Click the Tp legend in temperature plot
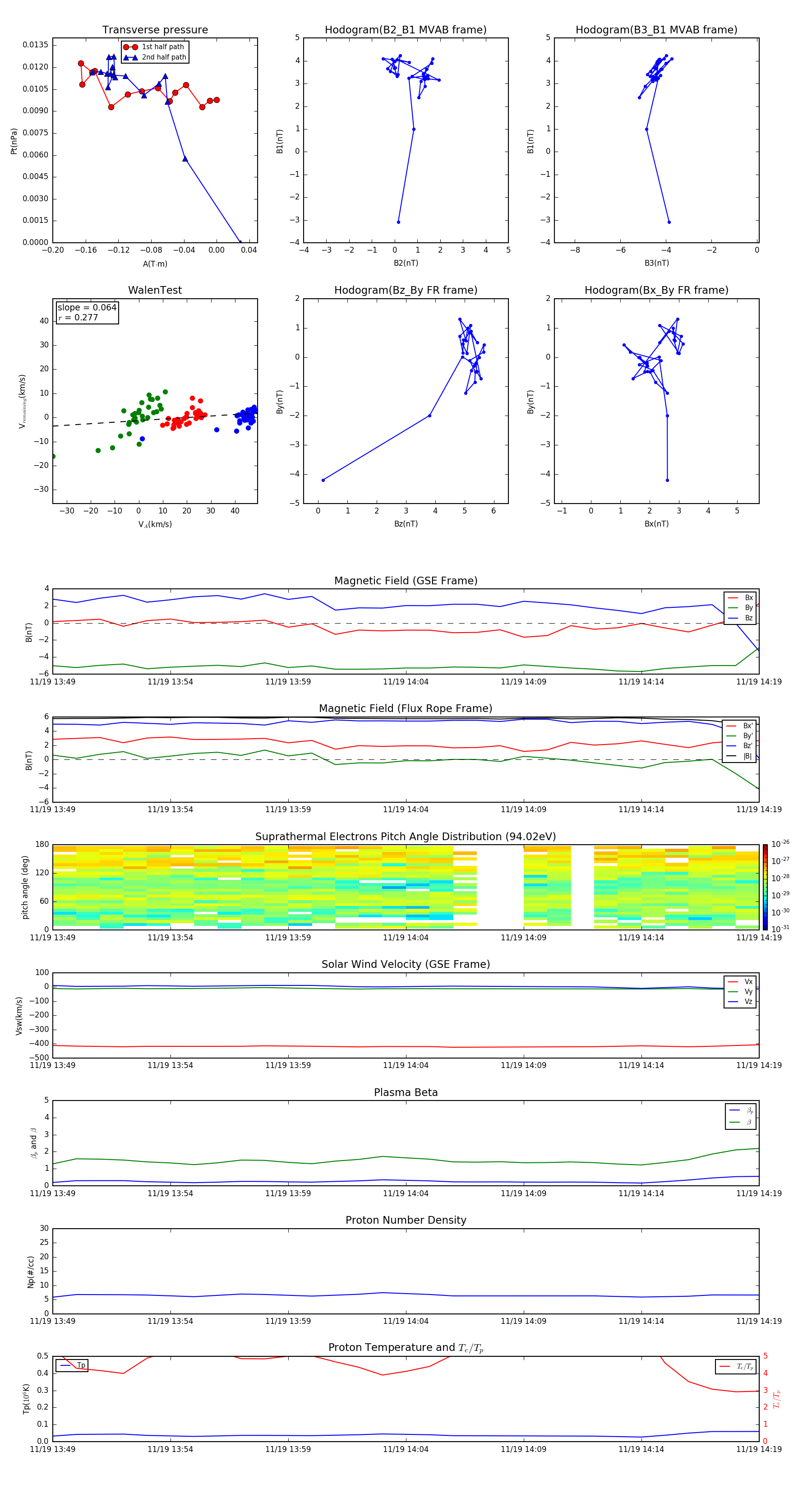812x1489 pixels. click(73, 1365)
